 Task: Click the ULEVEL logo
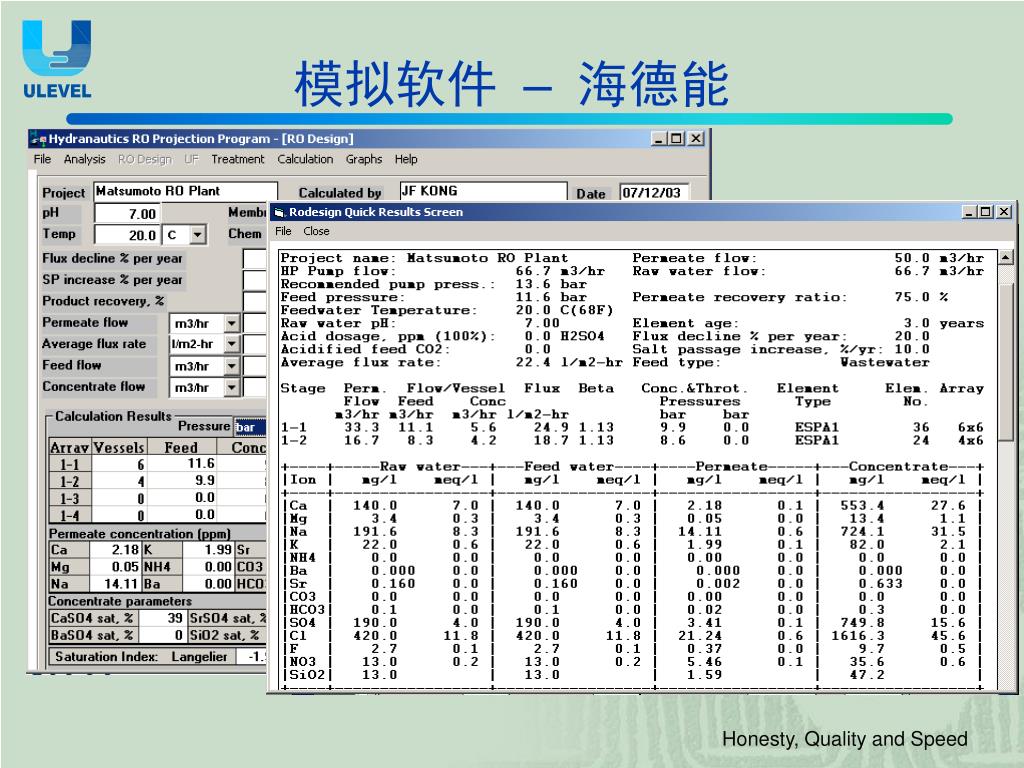click(57, 59)
